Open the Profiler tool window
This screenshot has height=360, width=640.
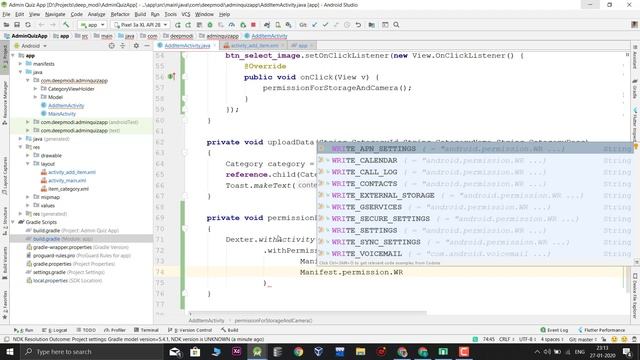click(x=115, y=330)
